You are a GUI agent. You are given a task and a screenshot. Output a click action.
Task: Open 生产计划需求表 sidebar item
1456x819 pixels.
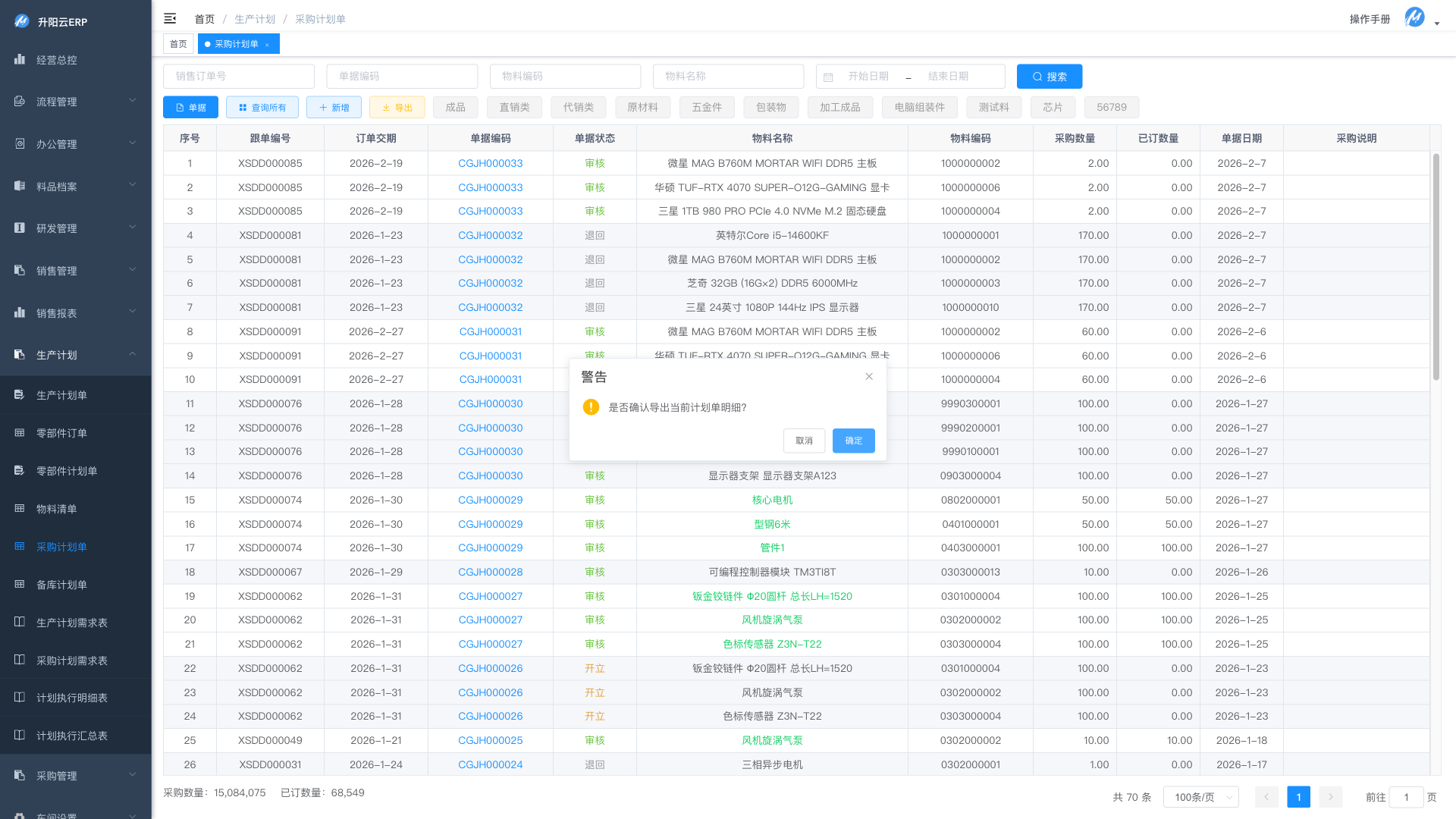click(72, 623)
